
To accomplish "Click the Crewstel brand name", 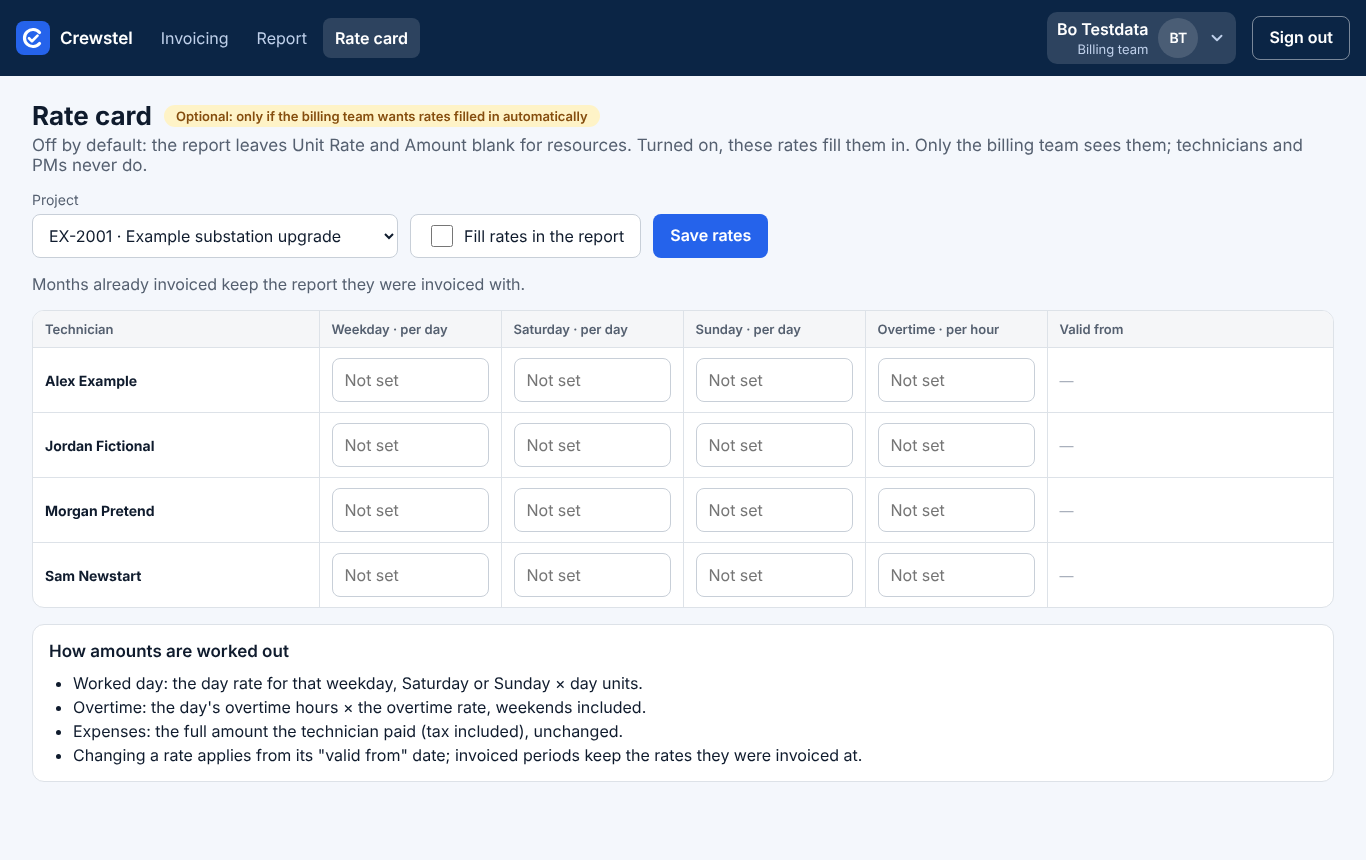I will click(96, 38).
